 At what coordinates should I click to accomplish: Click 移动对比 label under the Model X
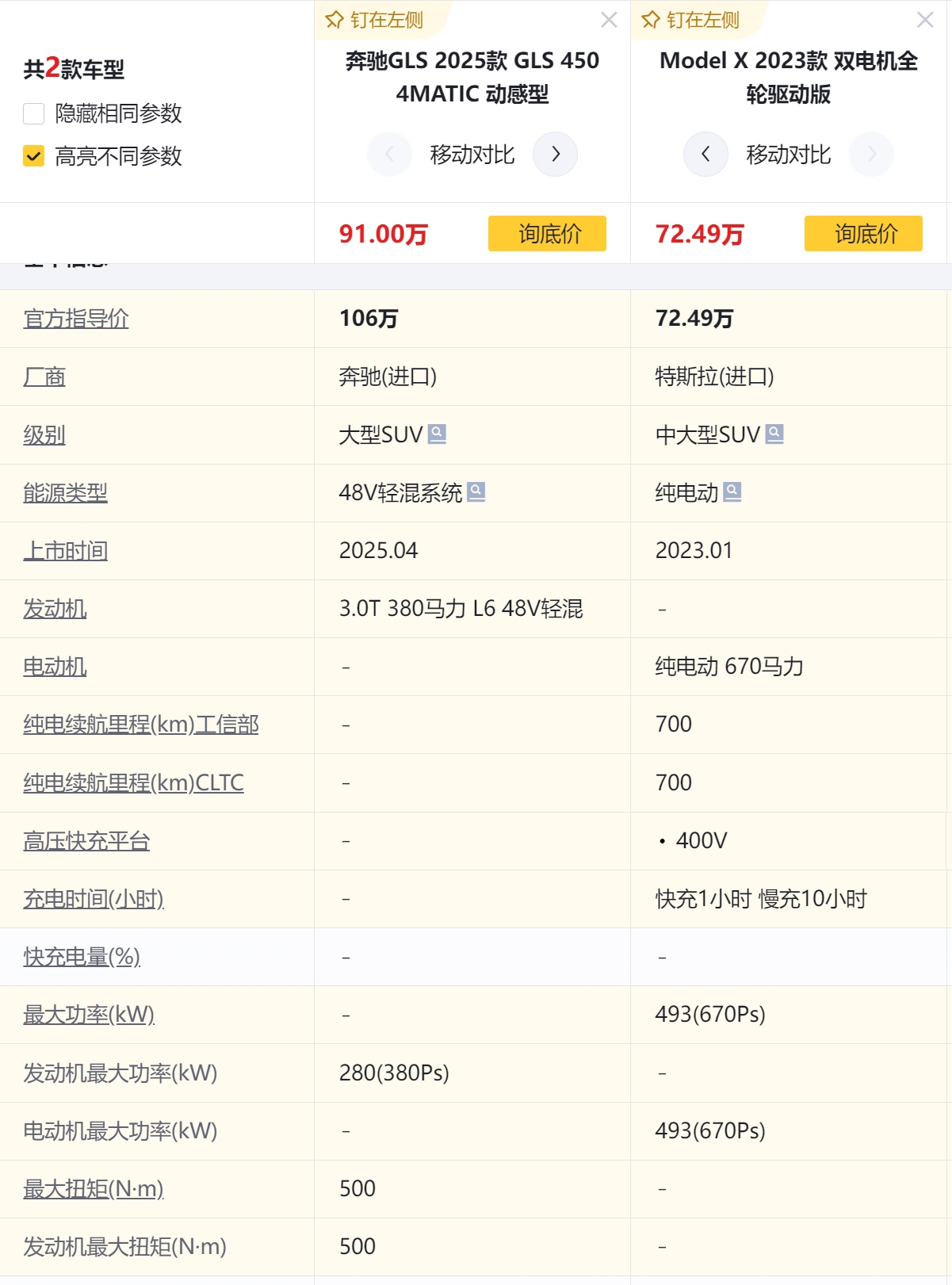tap(789, 155)
